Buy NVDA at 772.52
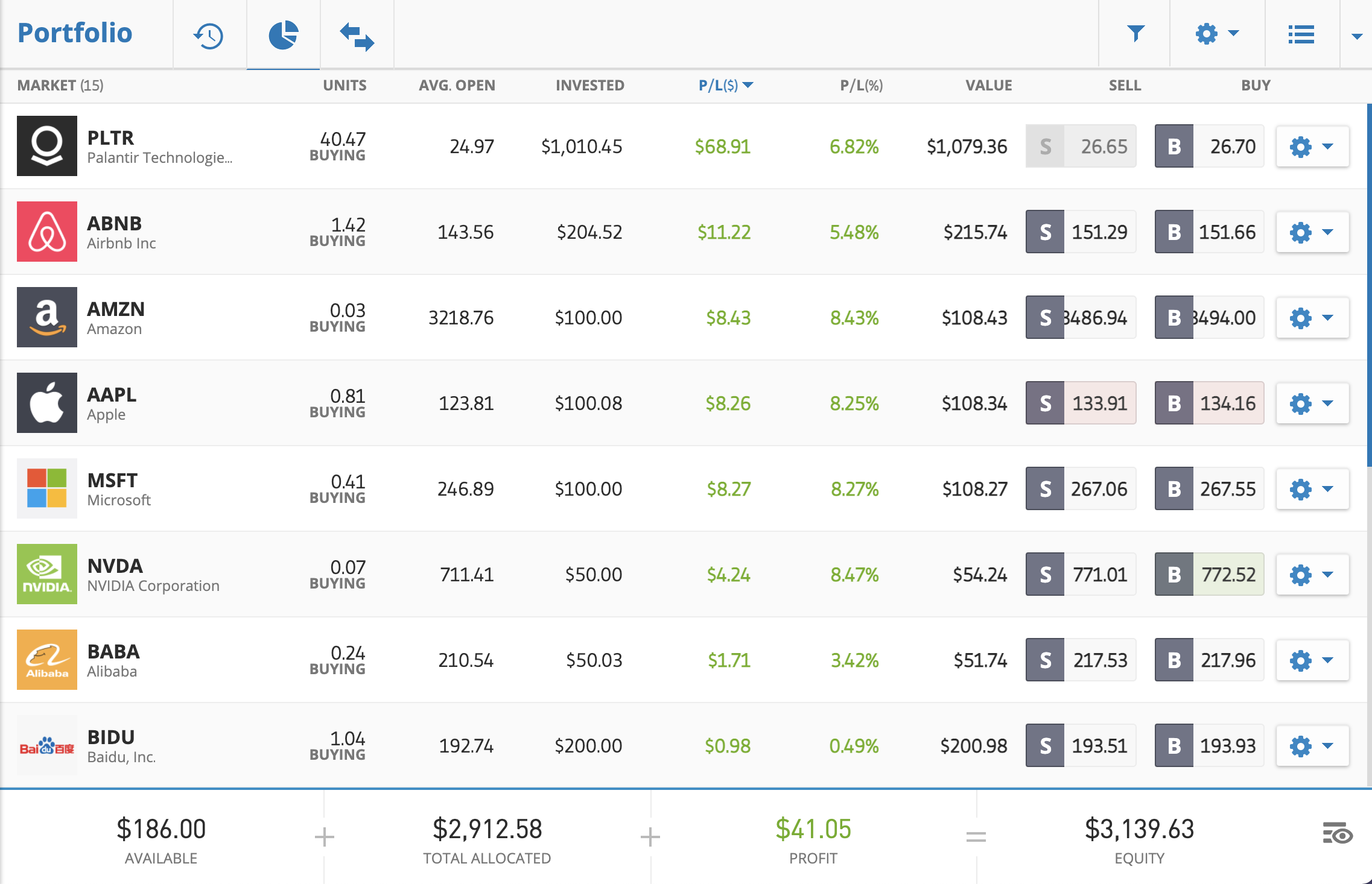This screenshot has width=1372, height=884. point(1209,574)
